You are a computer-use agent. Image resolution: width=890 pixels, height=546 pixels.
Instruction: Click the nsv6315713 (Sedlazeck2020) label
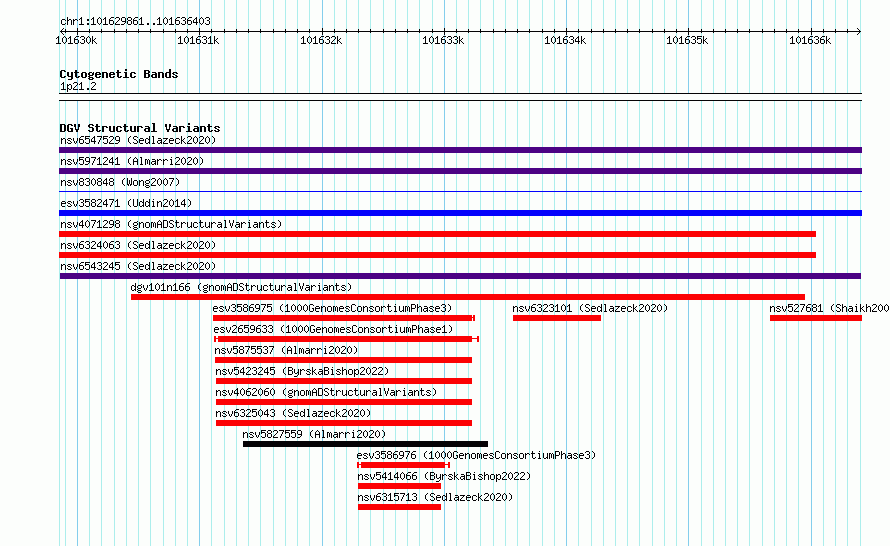tap(435, 497)
